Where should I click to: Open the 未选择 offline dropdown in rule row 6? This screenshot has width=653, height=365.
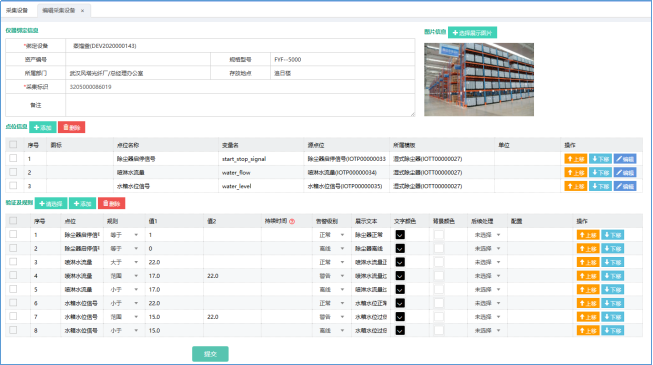(x=487, y=303)
